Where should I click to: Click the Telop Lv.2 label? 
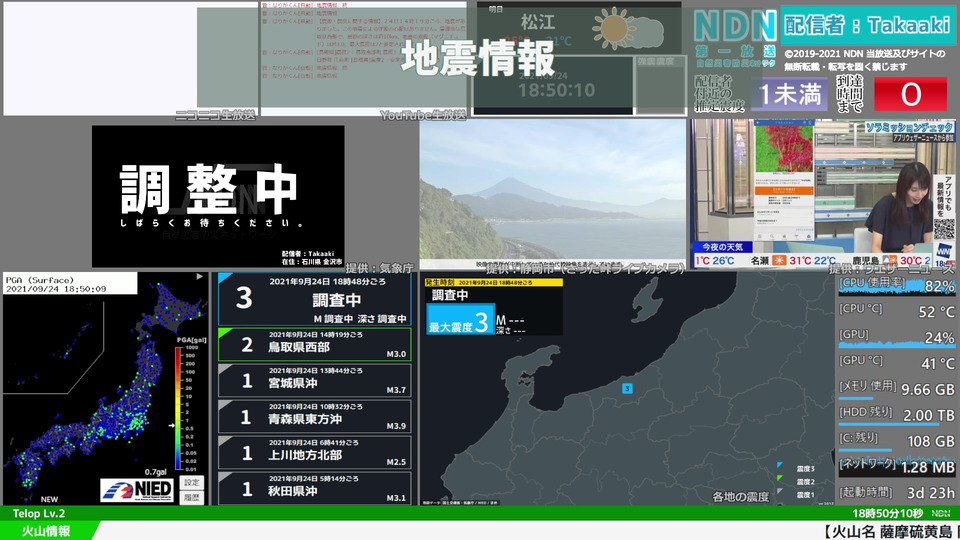(39, 513)
